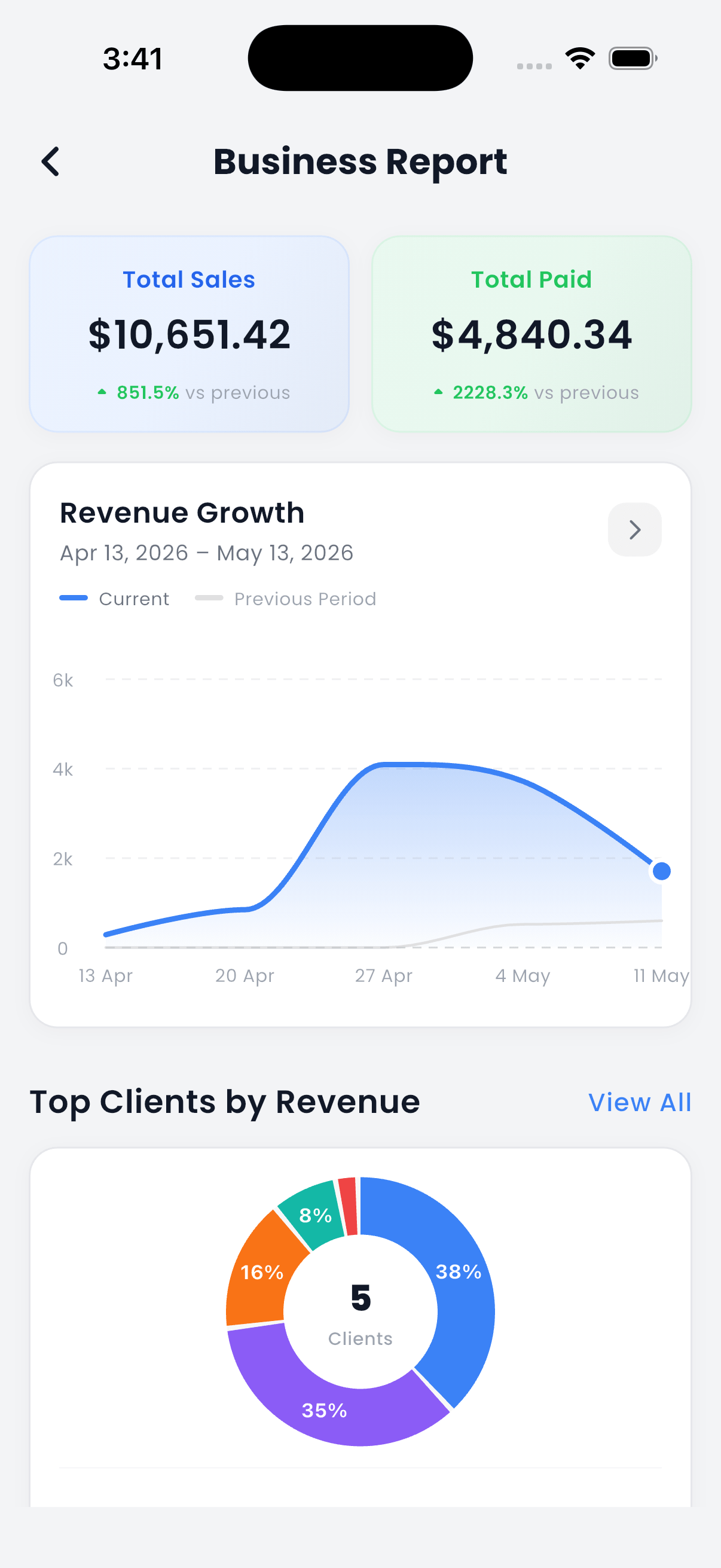This screenshot has height=1568, width=721.
Task: Tap the 11 May axis label
Action: click(x=661, y=976)
